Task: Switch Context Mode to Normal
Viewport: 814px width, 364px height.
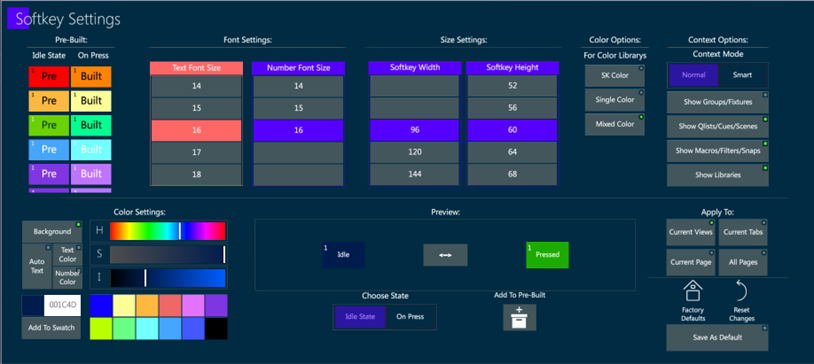Action: pos(694,75)
